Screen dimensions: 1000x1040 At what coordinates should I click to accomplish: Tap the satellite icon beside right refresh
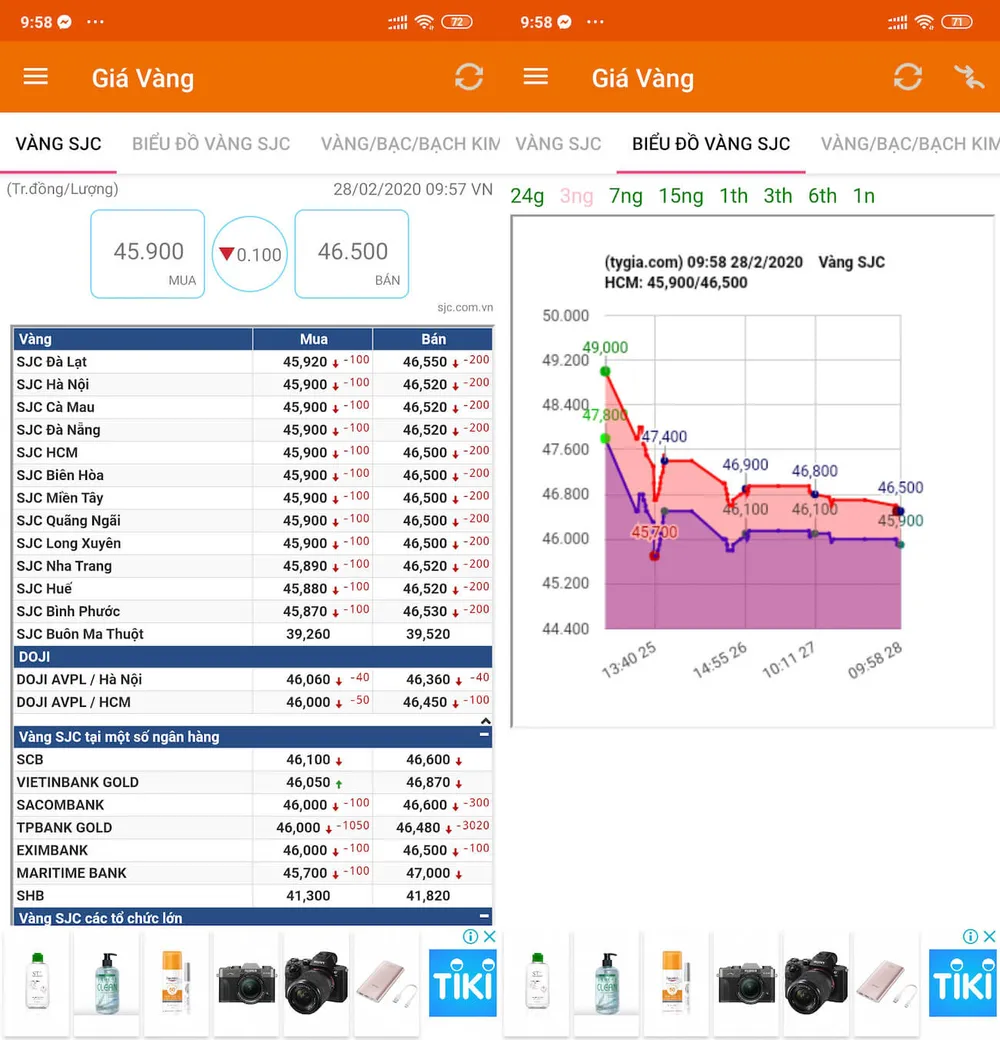[969, 77]
